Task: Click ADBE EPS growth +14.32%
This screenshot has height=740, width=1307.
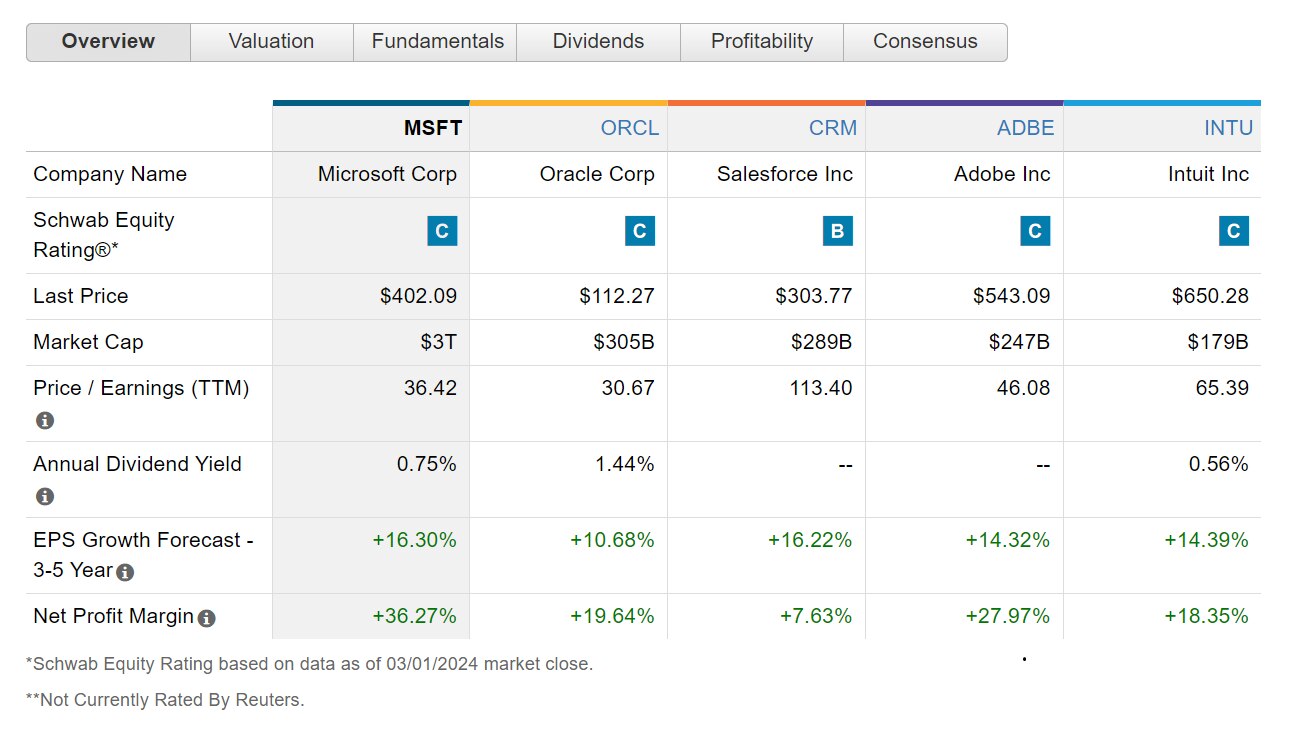Action: [x=1008, y=540]
